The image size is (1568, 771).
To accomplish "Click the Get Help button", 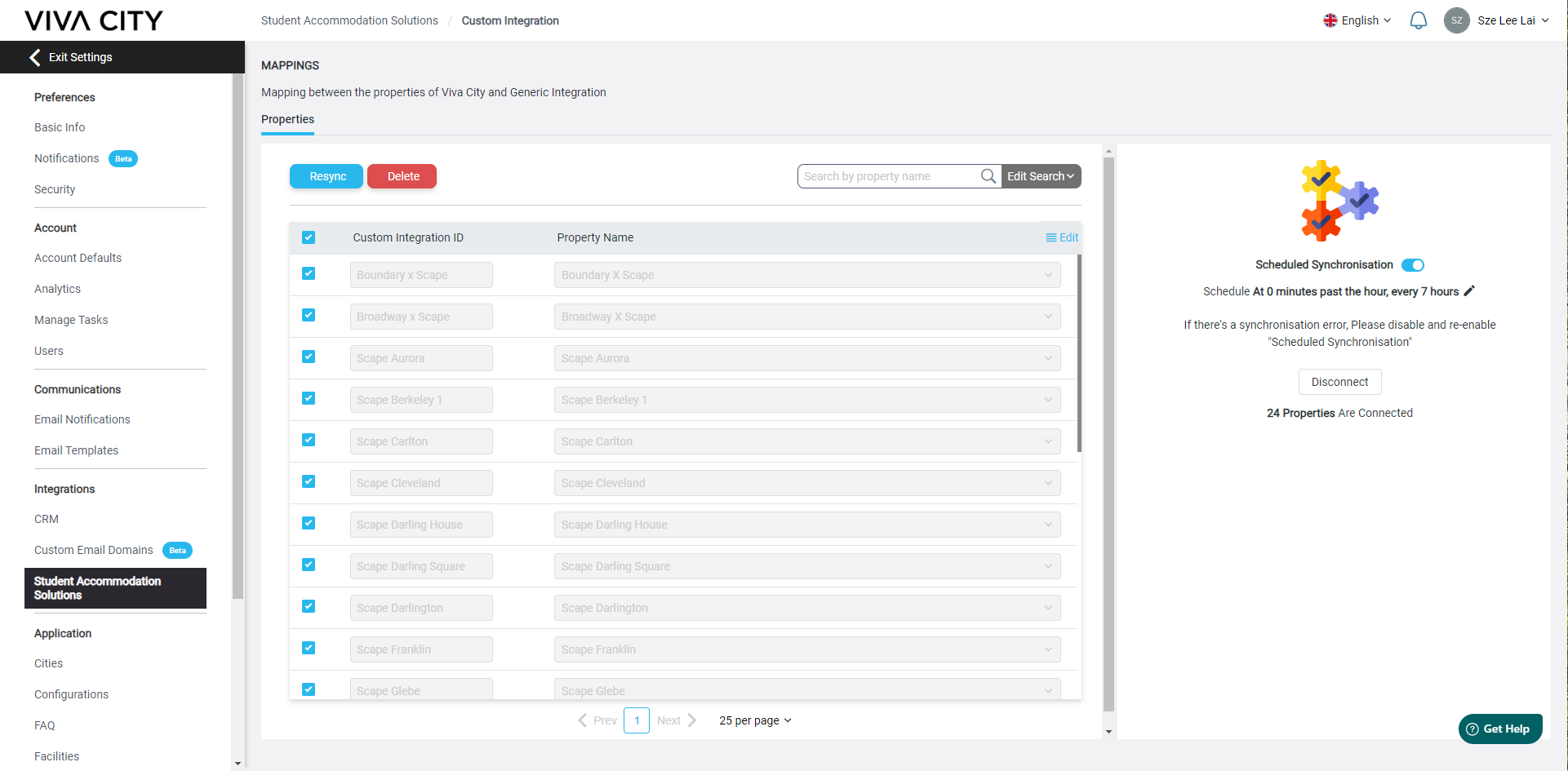I will (x=1500, y=729).
